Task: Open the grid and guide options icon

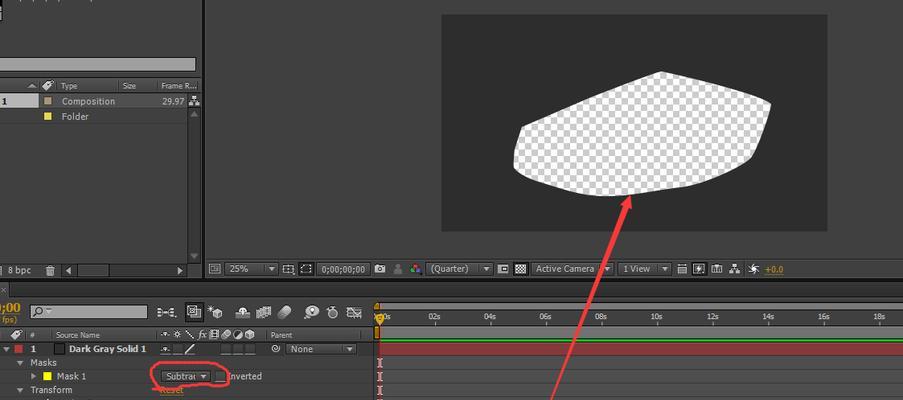Action: click(x=289, y=269)
